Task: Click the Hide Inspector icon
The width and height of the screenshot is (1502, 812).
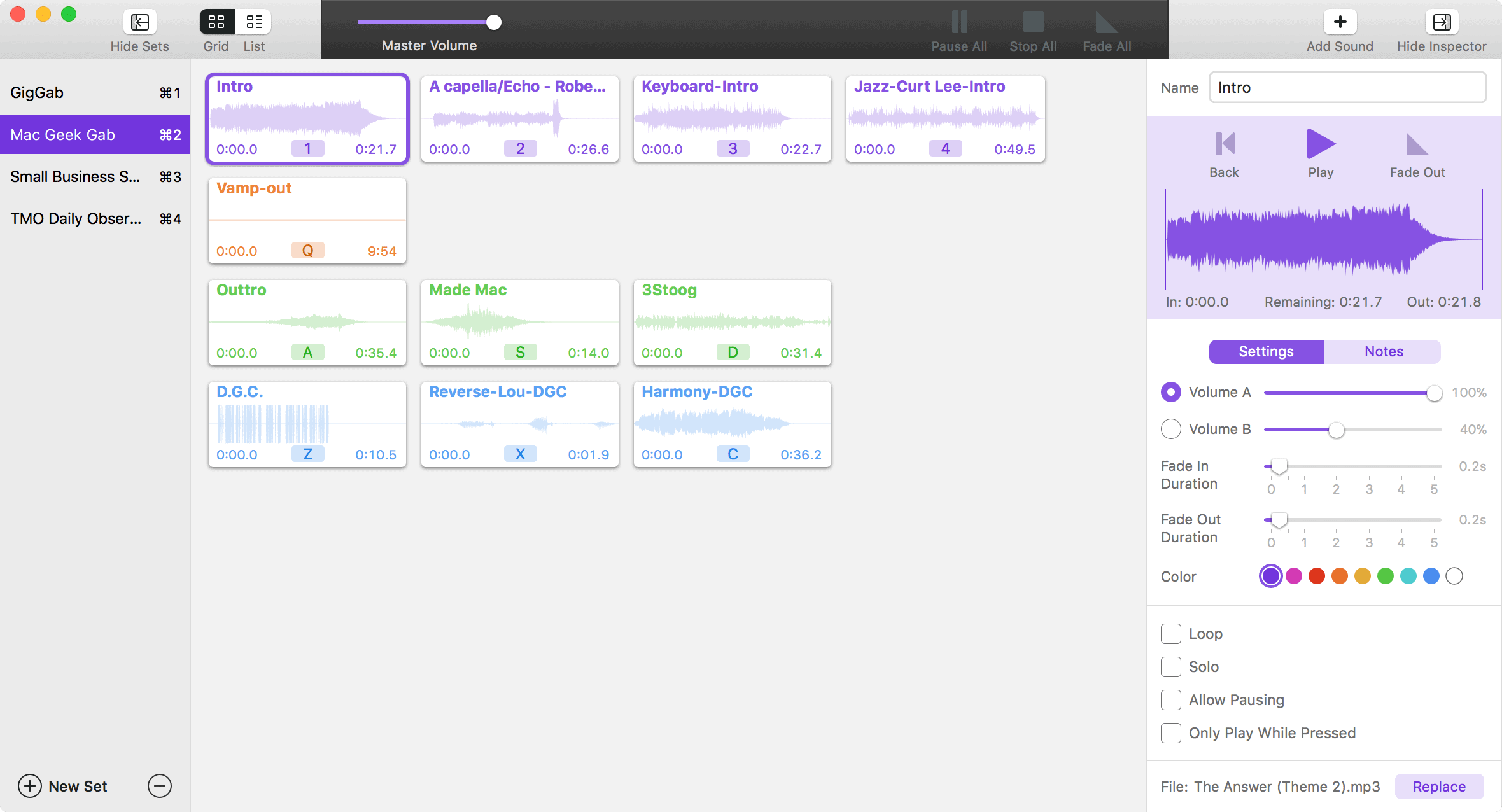Action: [1441, 22]
